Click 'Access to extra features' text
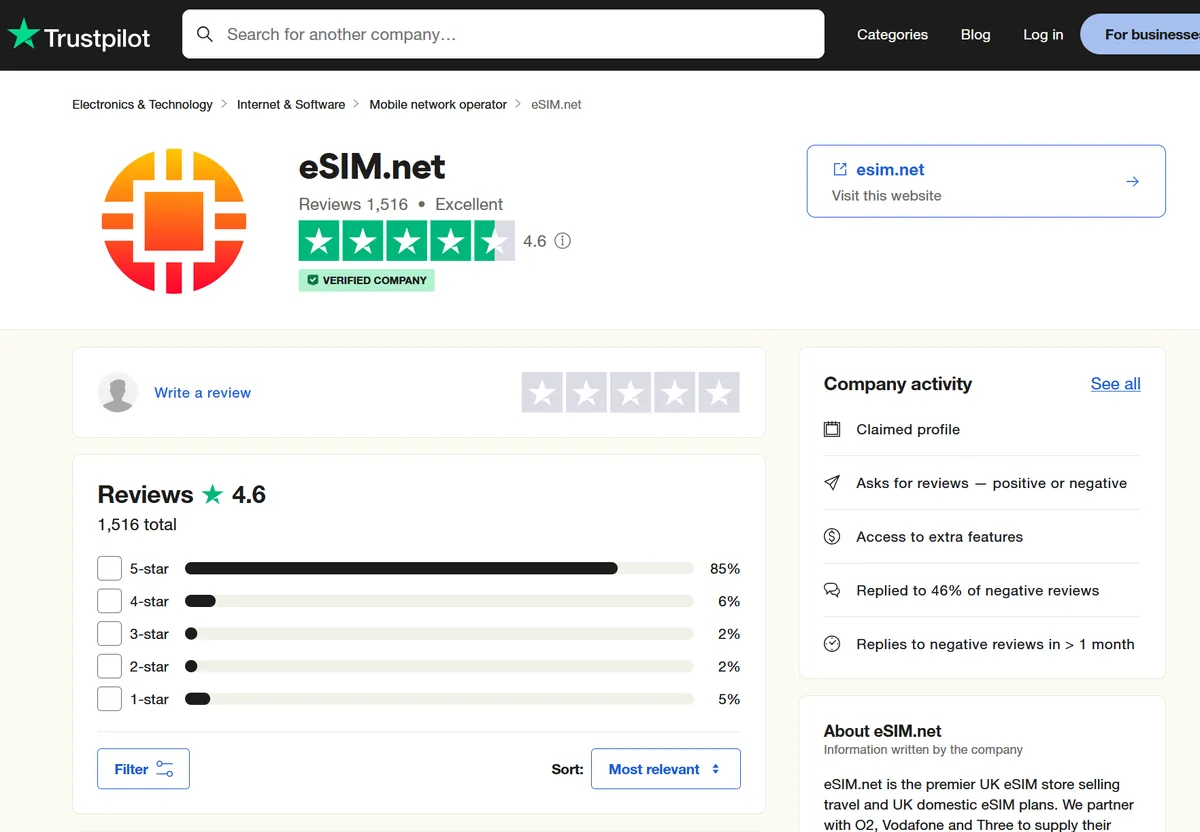 [939, 537]
